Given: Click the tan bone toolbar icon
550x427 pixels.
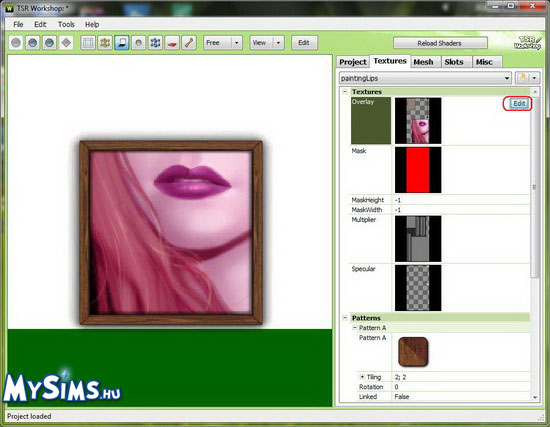Looking at the screenshot, I should tap(189, 43).
